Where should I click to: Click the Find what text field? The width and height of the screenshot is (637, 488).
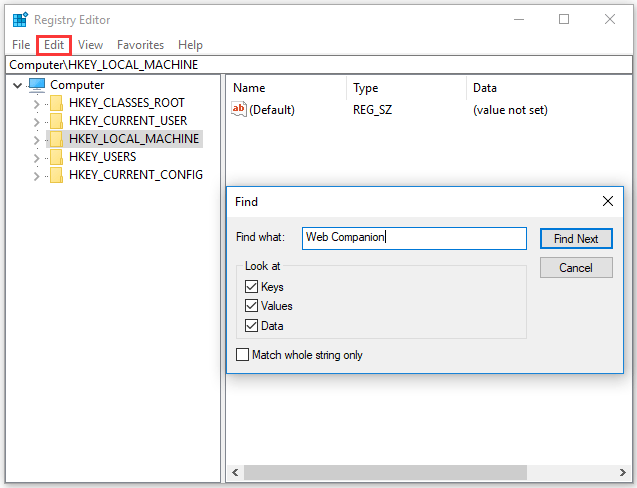(414, 238)
